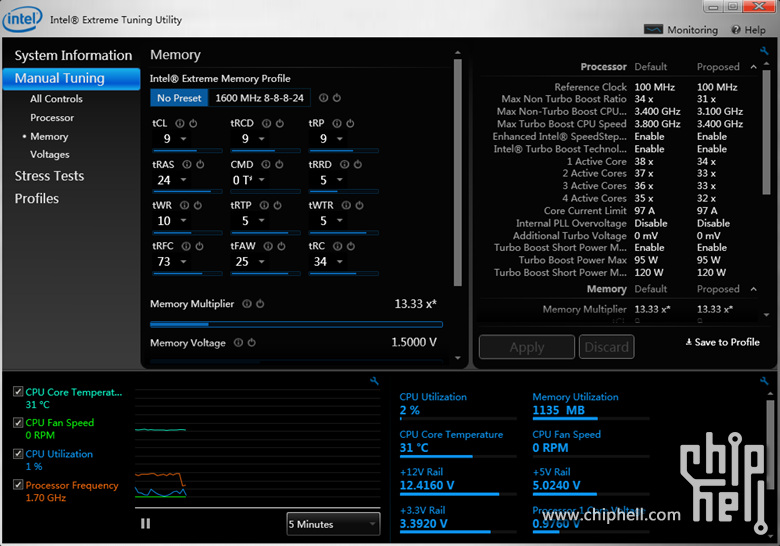Click the Intel logo
Image resolution: width=780 pixels, height=546 pixels.
tap(22, 19)
